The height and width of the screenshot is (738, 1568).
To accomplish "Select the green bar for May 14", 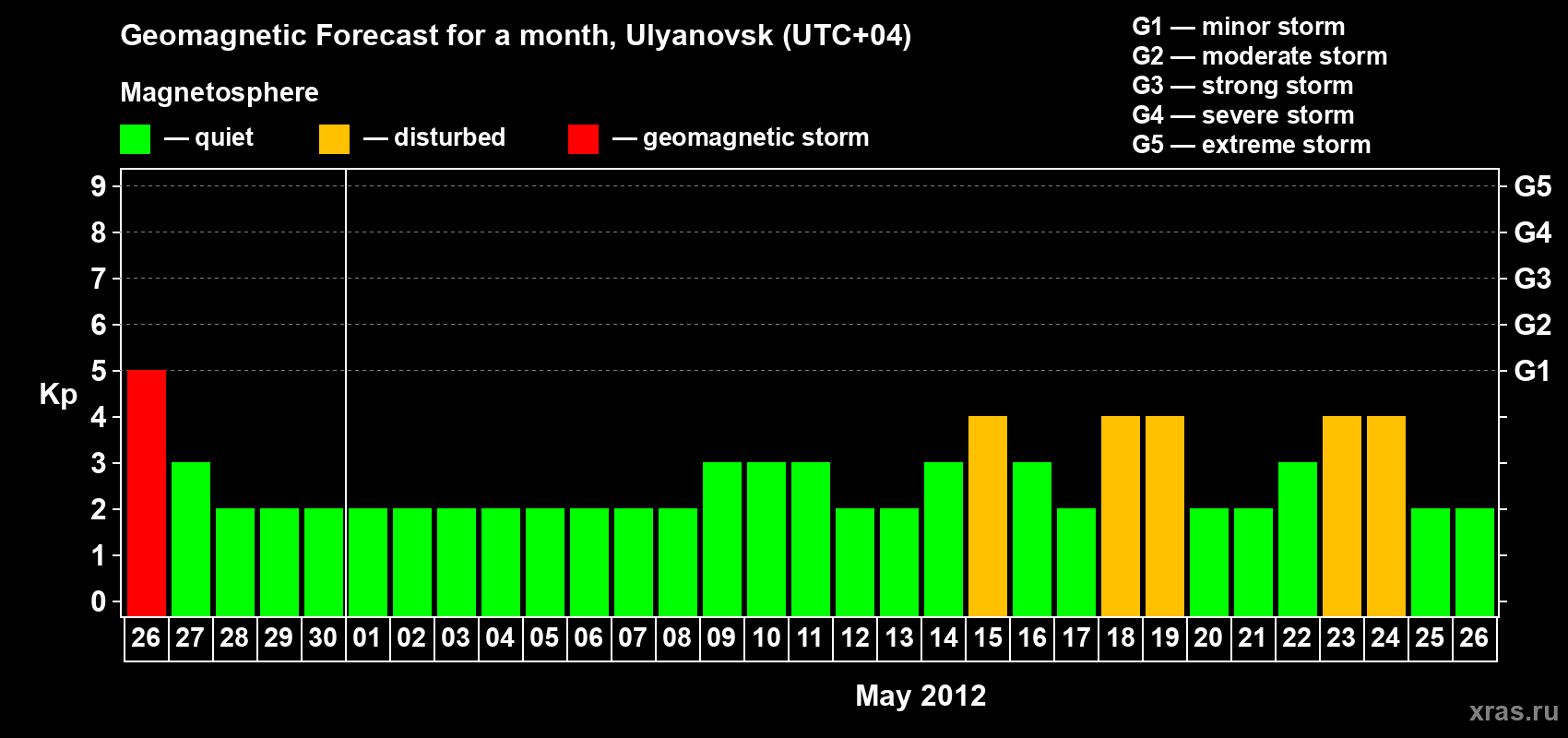I will click(x=944, y=539).
